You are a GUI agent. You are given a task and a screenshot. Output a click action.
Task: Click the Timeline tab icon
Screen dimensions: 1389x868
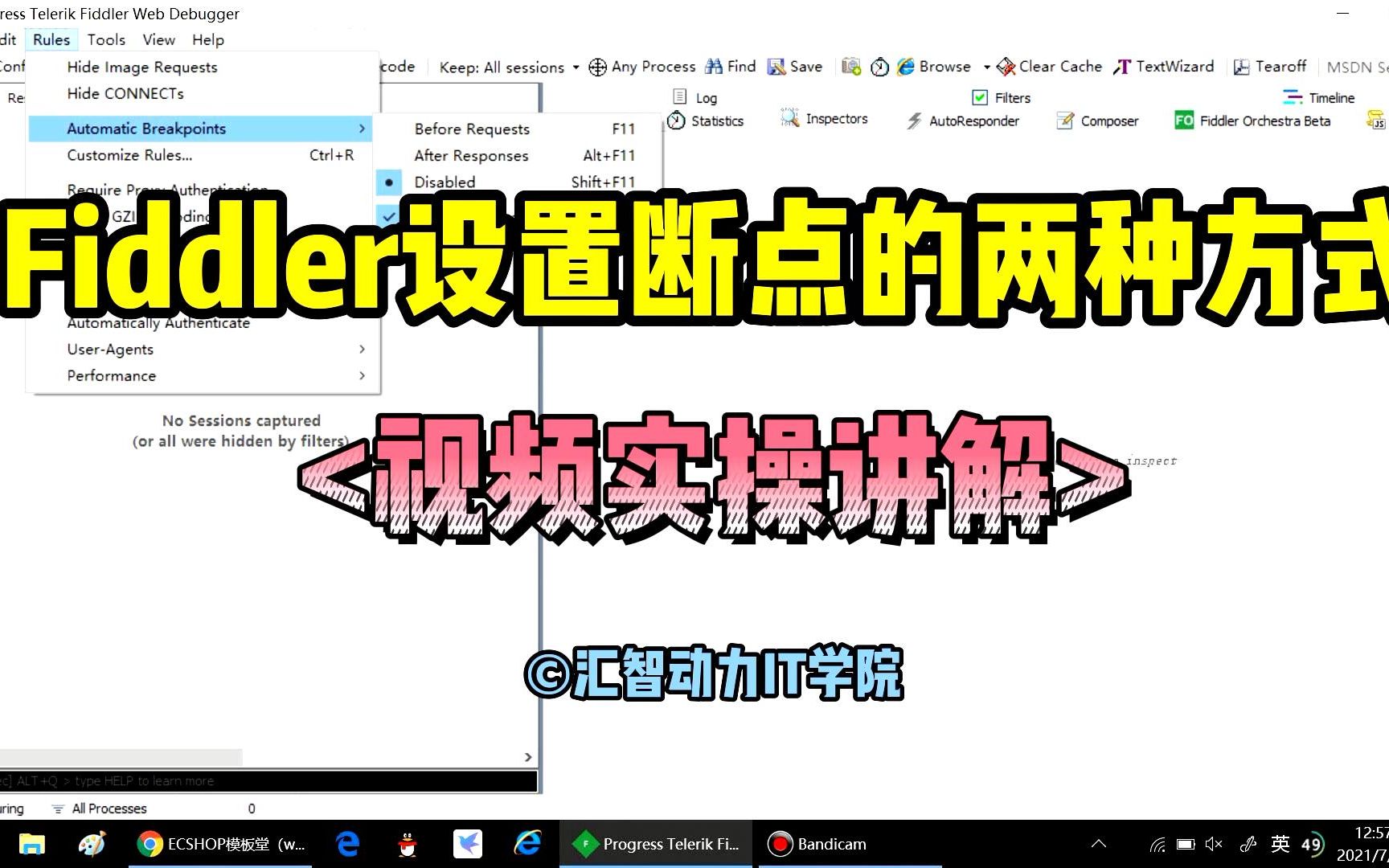(1293, 97)
